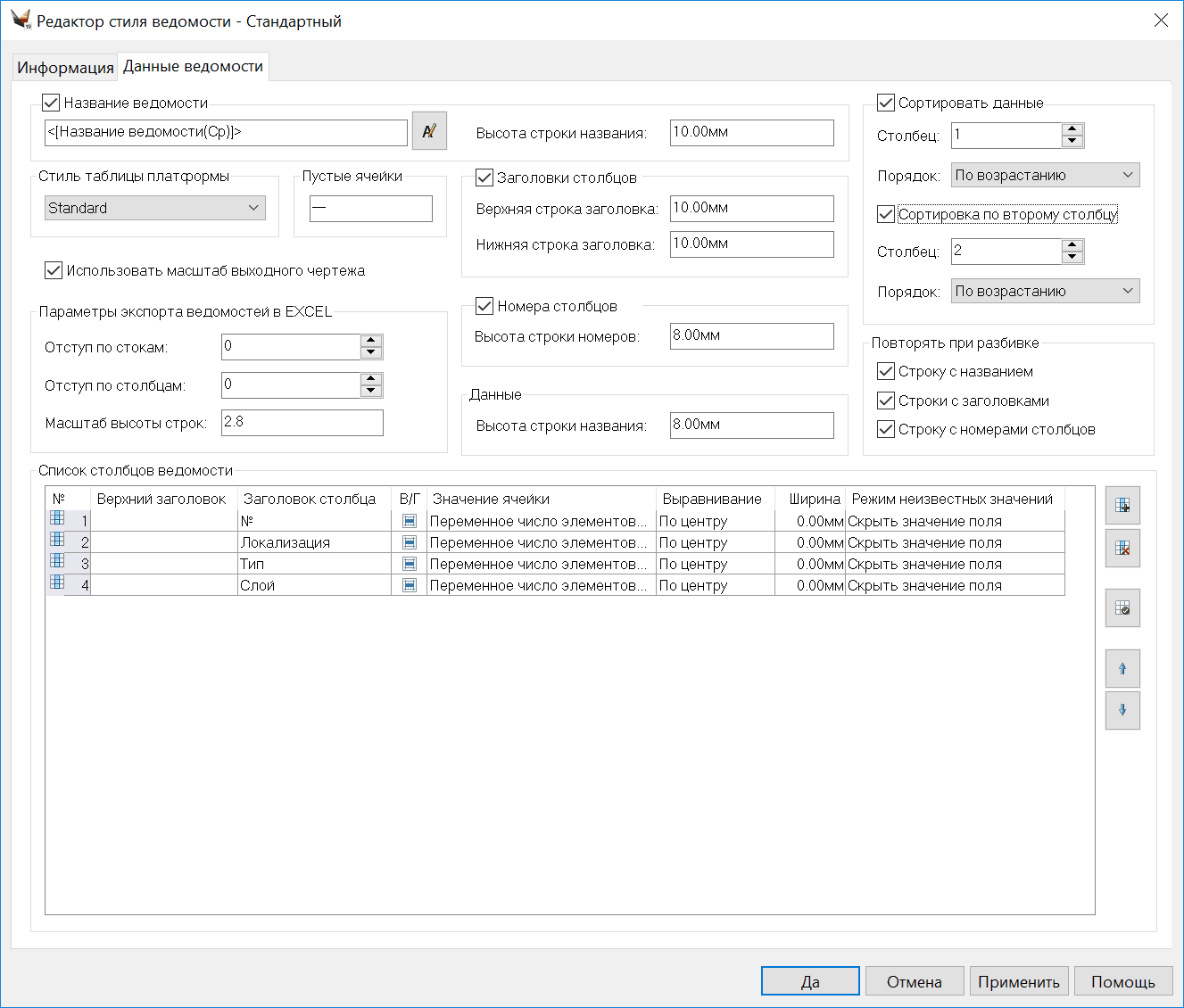Click the Масштаб высоты строк input field
The height and width of the screenshot is (1008, 1184).
(302, 423)
